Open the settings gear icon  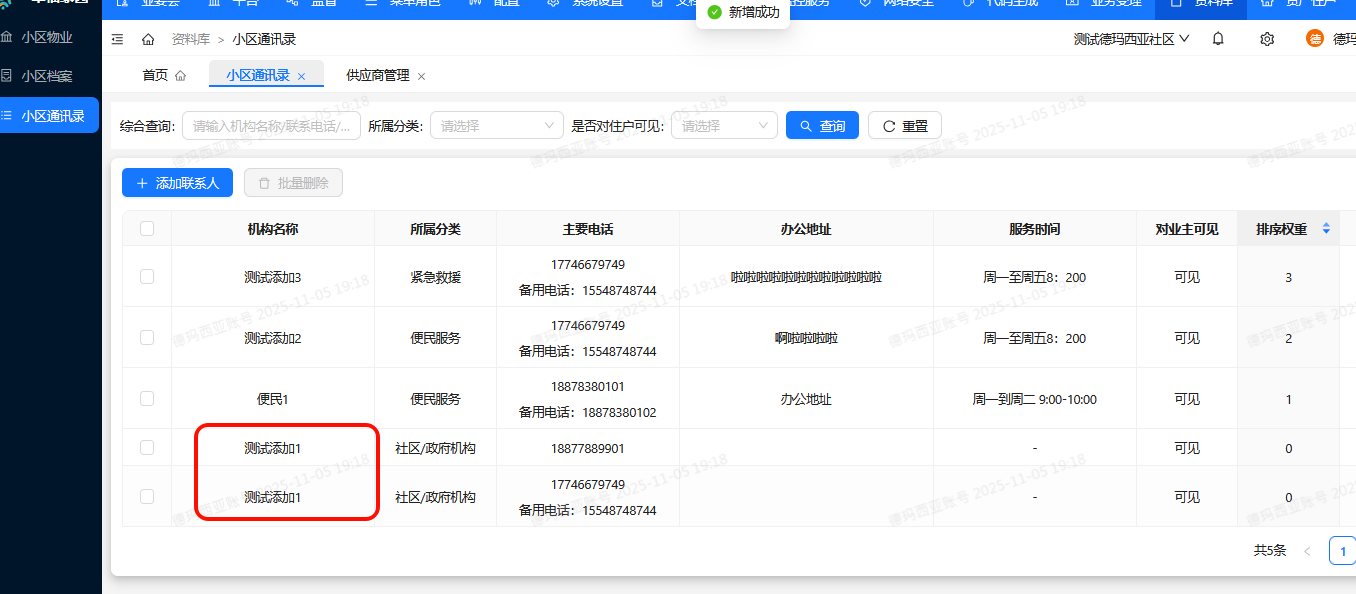click(x=1267, y=39)
